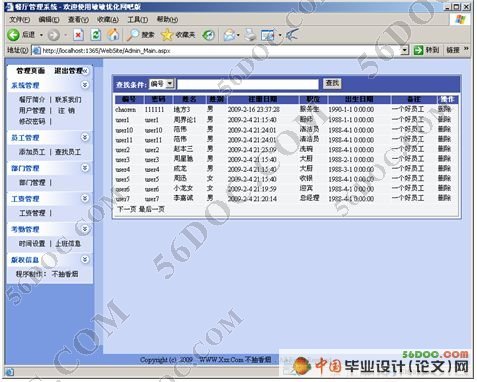Click the Windows flag logo icon
Viewport: 477px width, 382px height.
coord(460,19)
